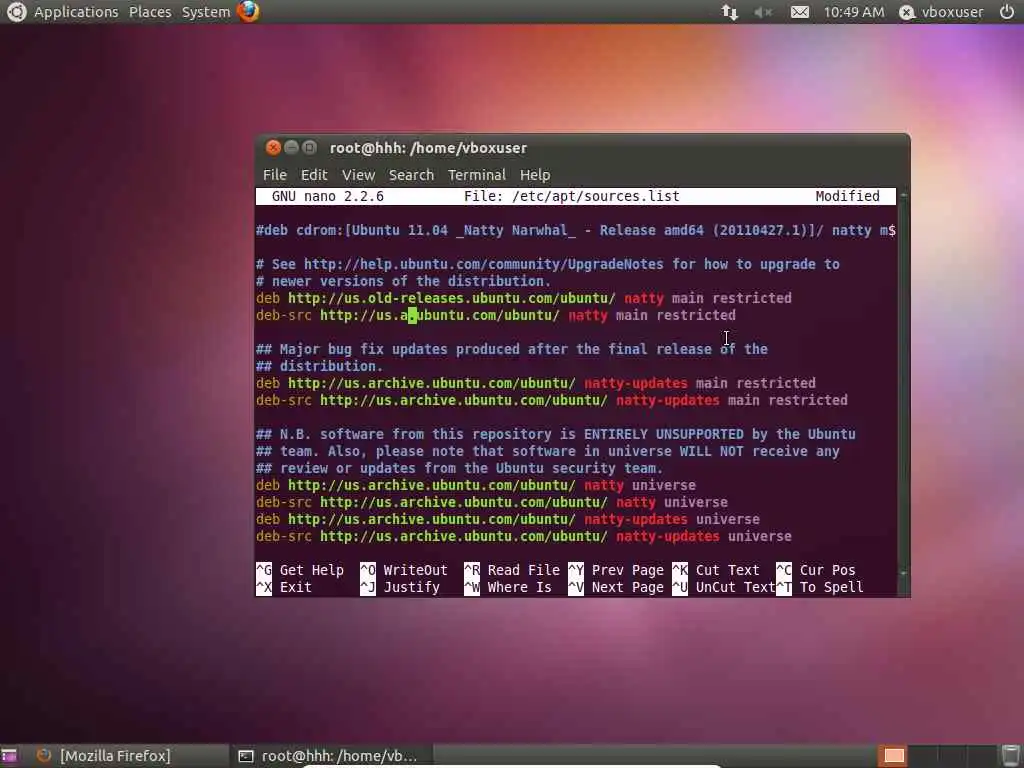This screenshot has height=768, width=1024.
Task: Click the Firefox icon in taskbar entry
Action: [44, 756]
